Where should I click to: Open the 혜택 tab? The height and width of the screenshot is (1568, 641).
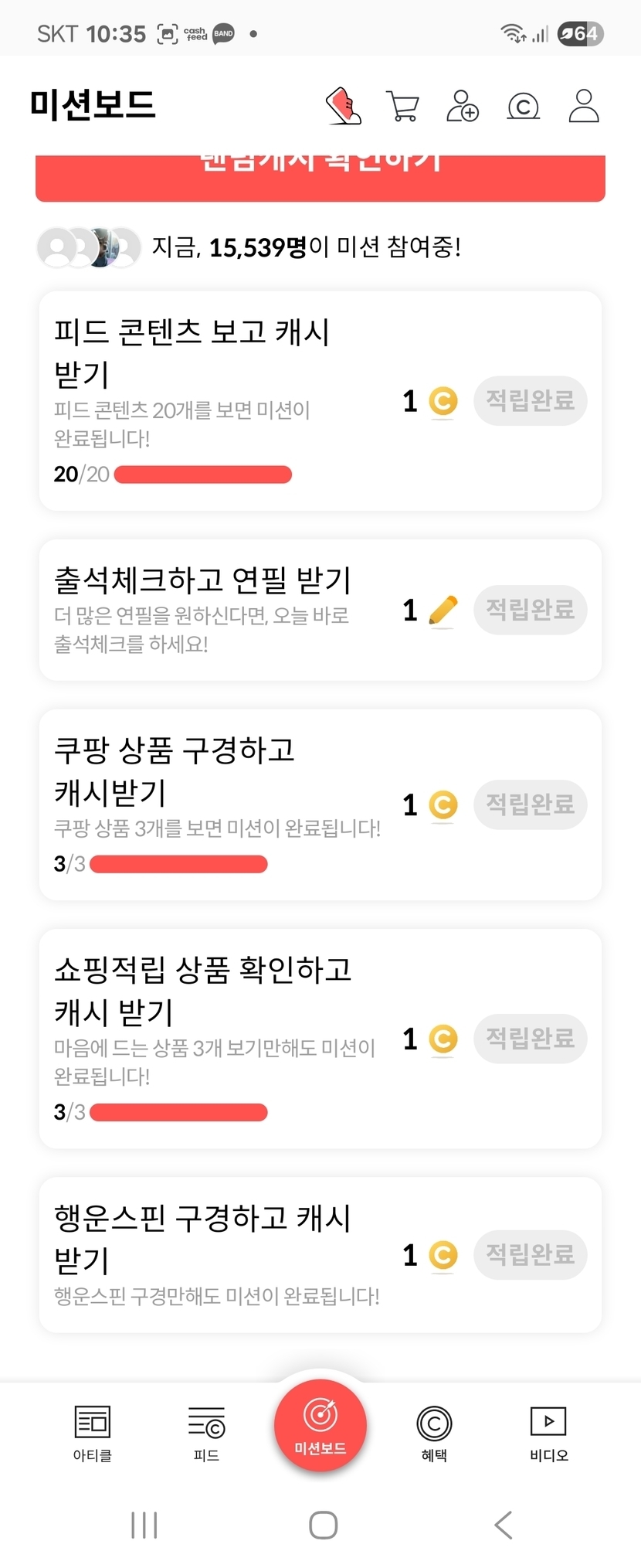pyautogui.click(x=434, y=1432)
